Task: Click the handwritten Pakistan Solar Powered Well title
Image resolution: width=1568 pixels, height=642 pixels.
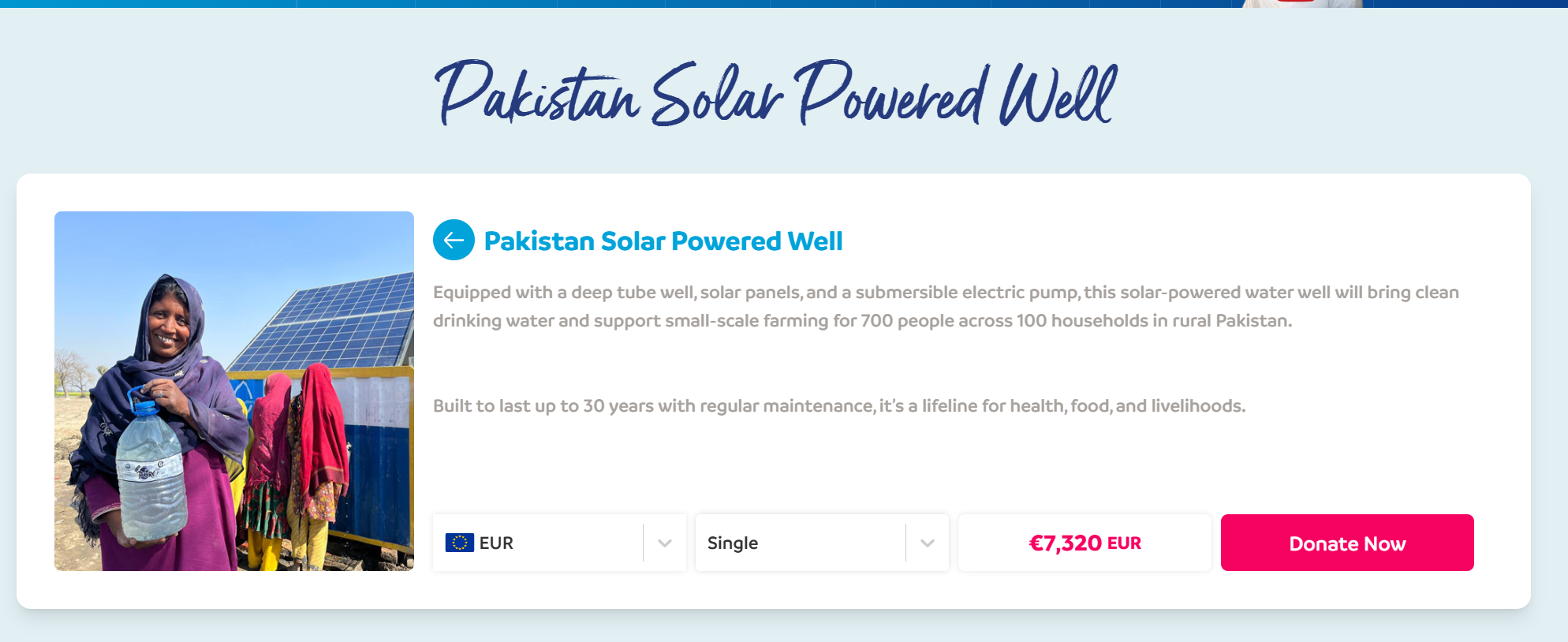Action: 776,95
